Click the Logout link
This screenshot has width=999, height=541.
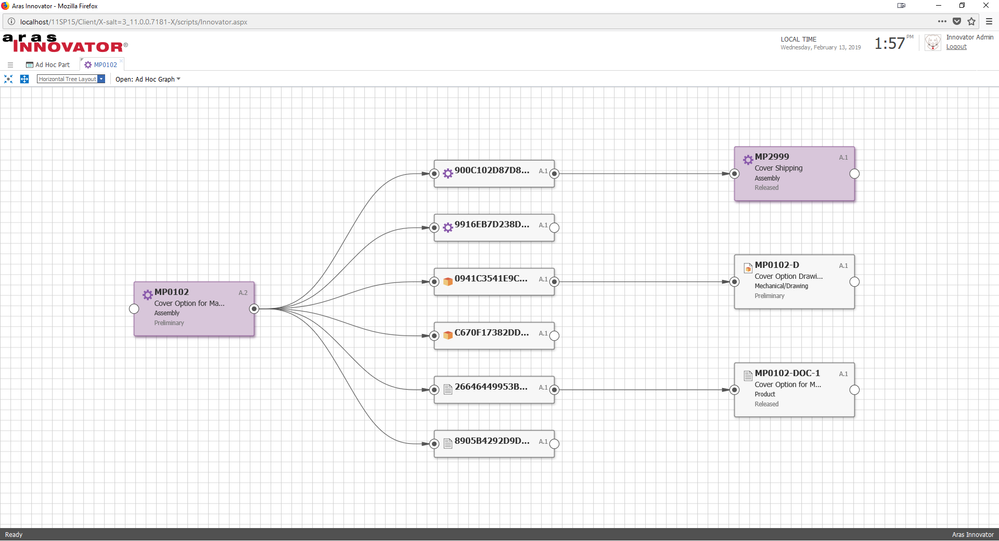(956, 47)
